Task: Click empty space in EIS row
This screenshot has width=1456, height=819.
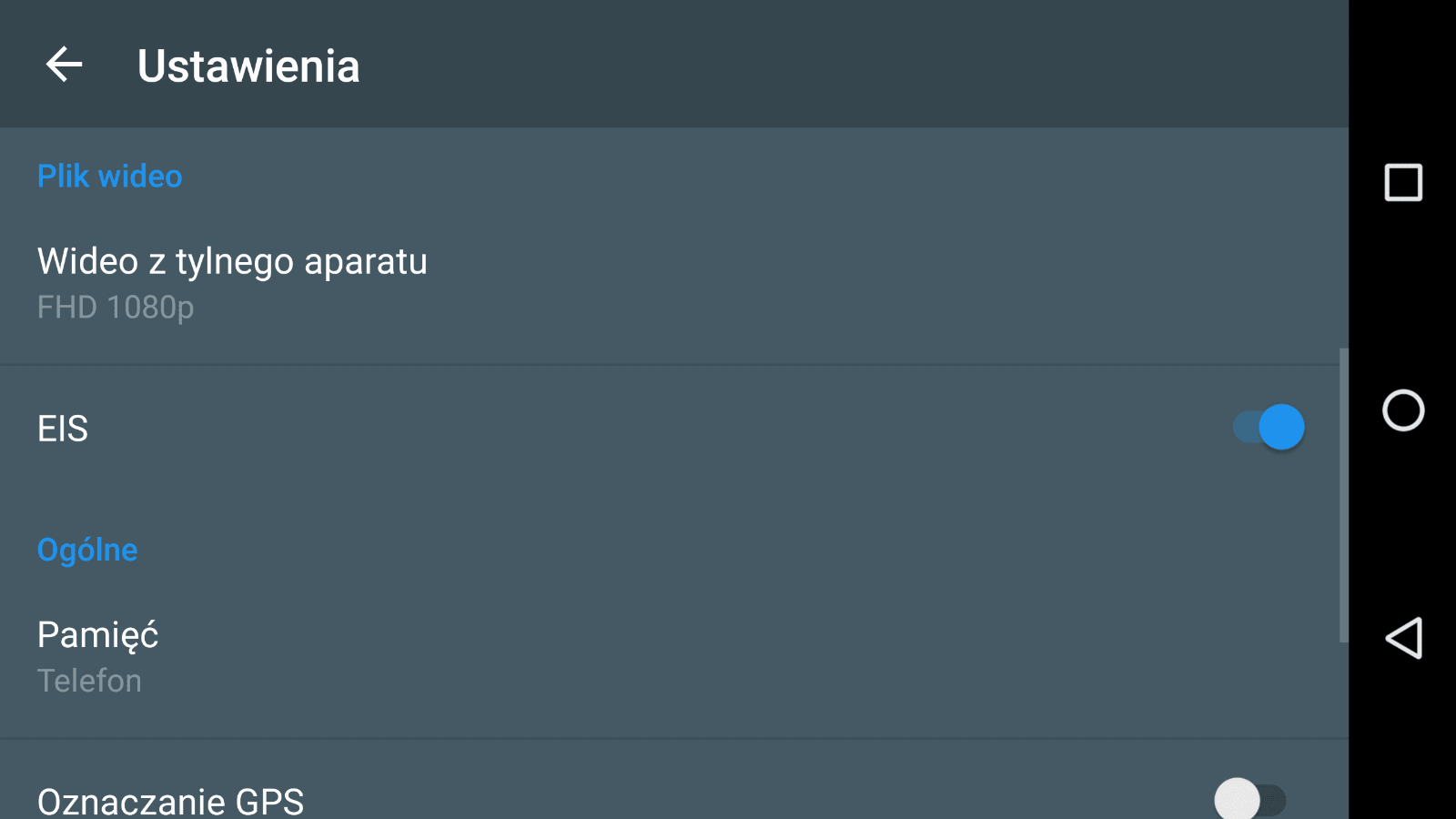Action: click(637, 428)
